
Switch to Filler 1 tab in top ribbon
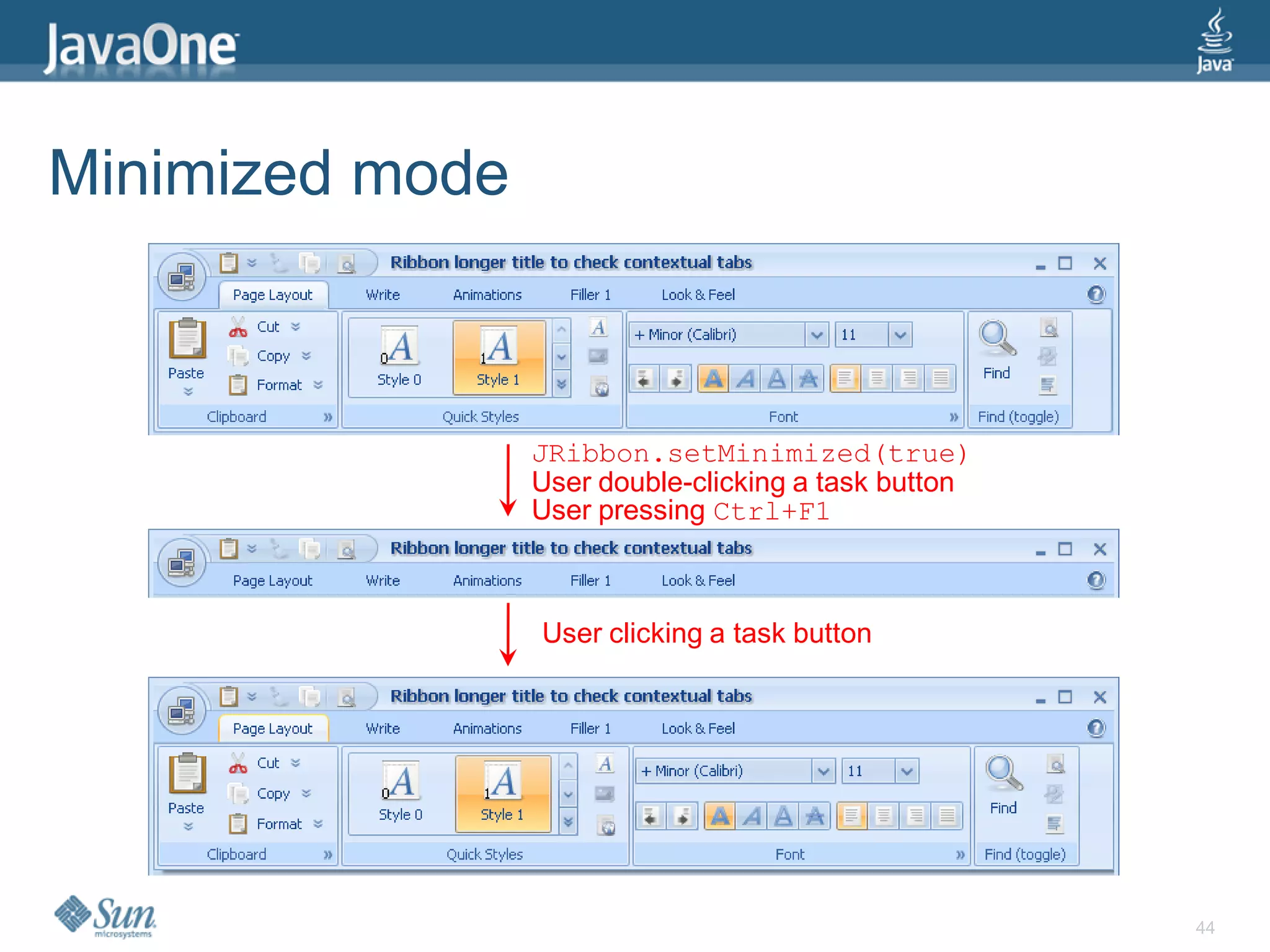tap(590, 295)
